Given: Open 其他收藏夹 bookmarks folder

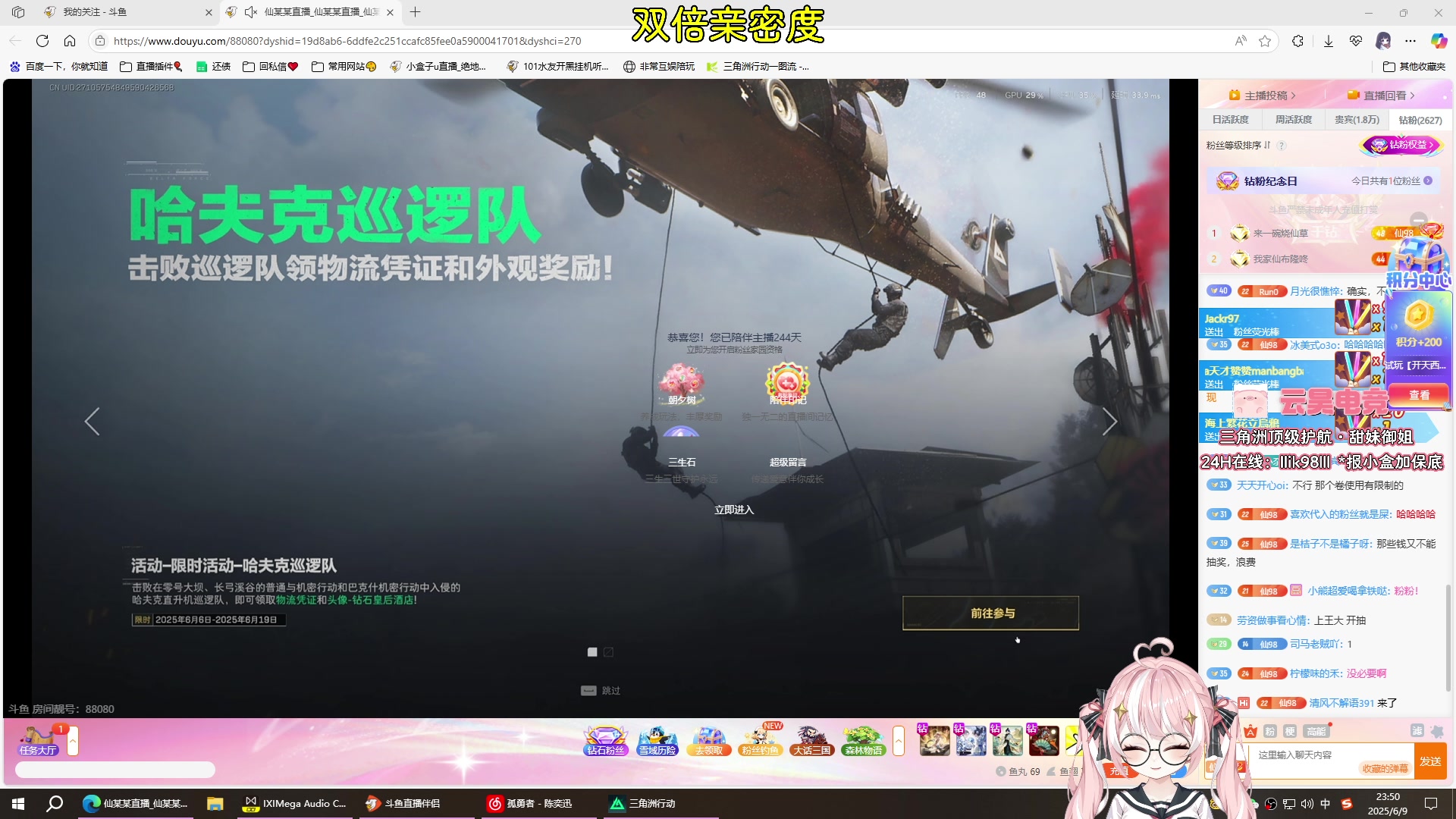Looking at the screenshot, I should point(1414,67).
